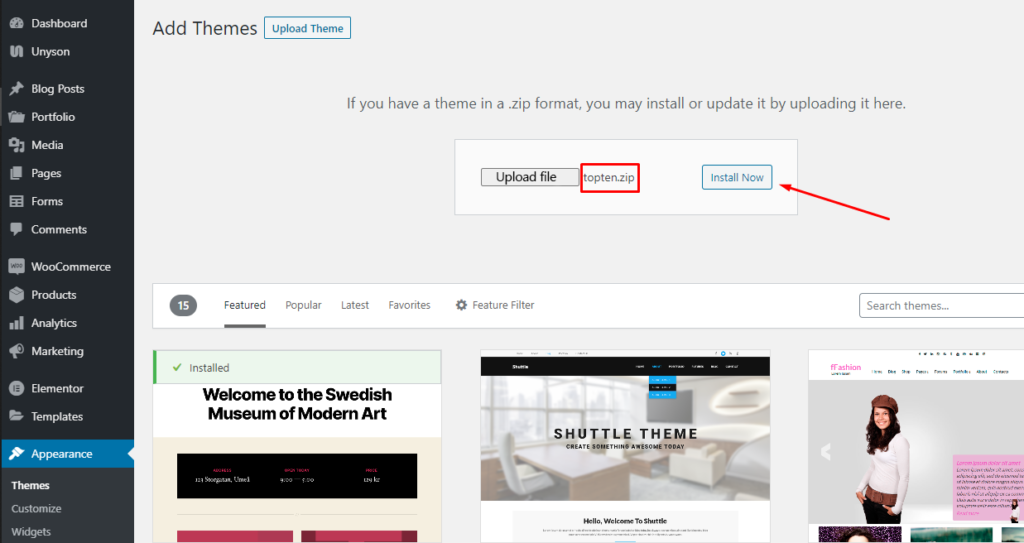Open the Shuttle Theme preview thumbnail

(625, 446)
